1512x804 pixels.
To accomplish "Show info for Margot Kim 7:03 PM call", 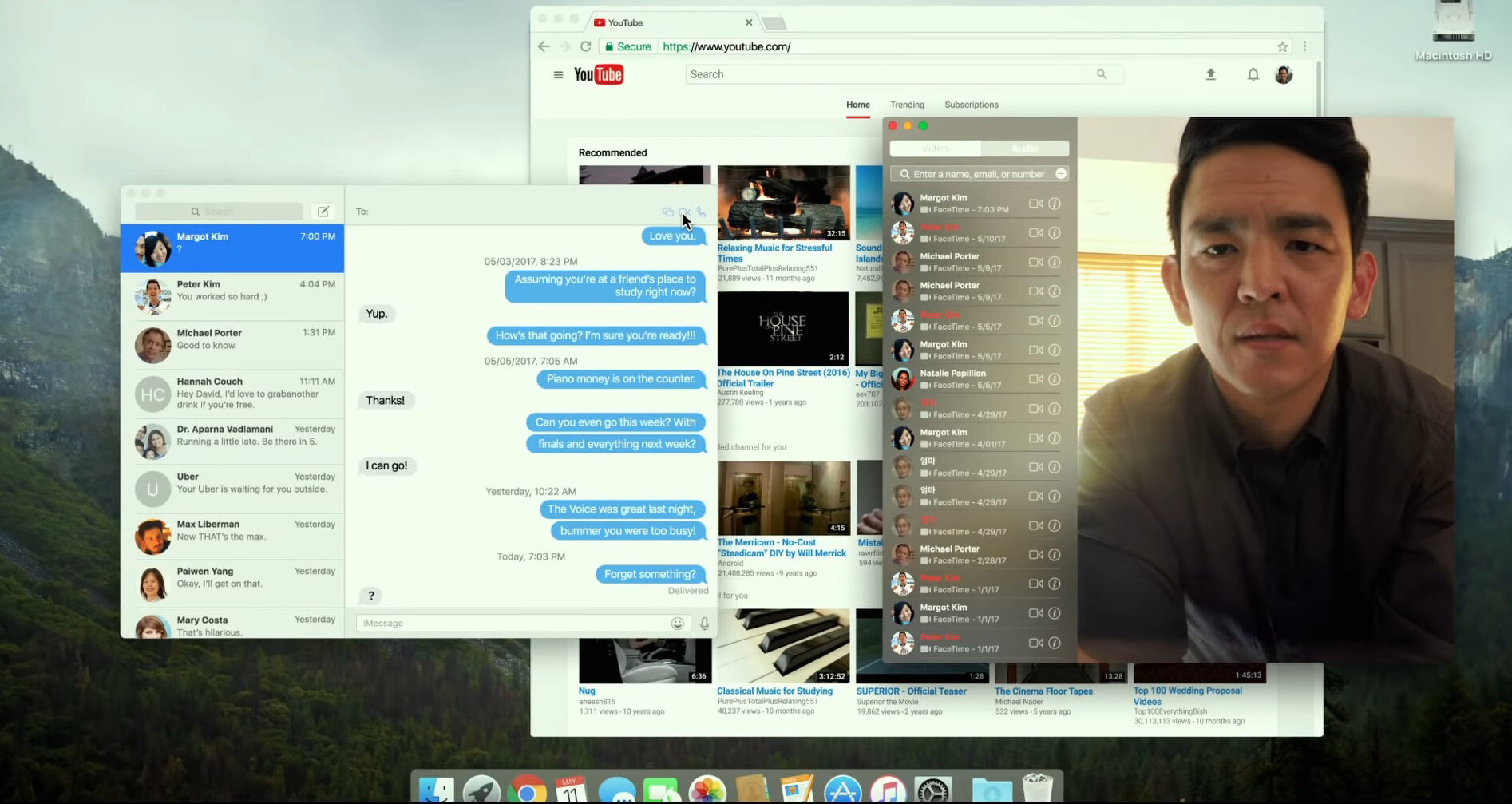I will 1055,204.
